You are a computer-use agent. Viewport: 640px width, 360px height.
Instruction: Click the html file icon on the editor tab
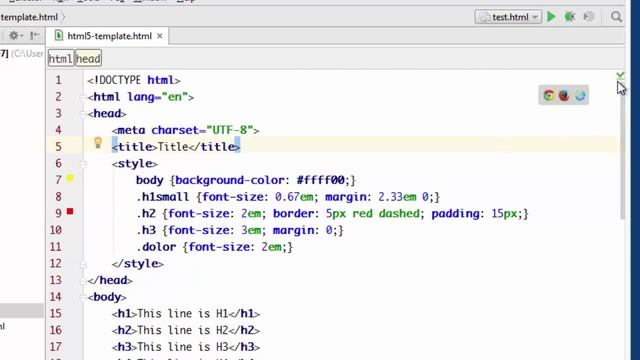click(x=59, y=36)
